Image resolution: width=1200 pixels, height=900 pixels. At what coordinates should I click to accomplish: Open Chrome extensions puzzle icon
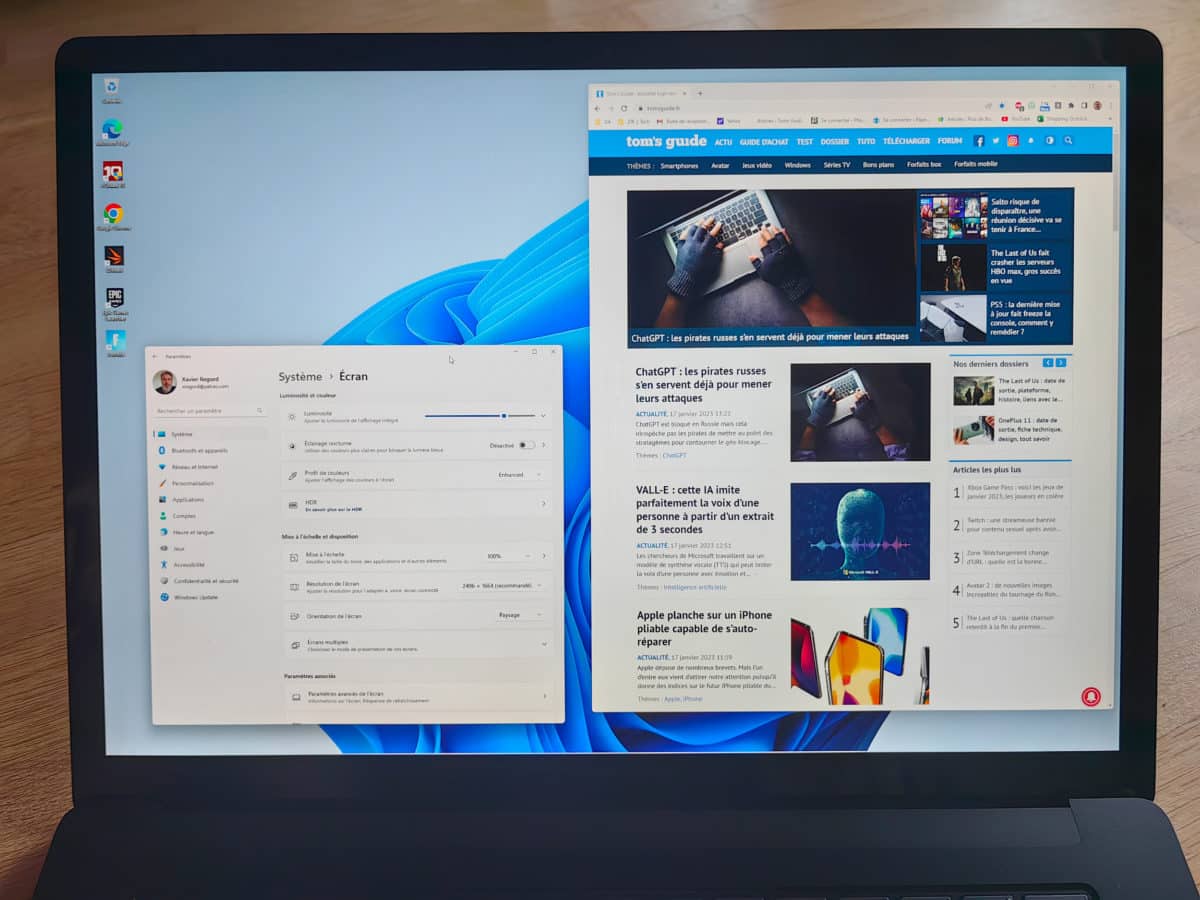point(1070,105)
